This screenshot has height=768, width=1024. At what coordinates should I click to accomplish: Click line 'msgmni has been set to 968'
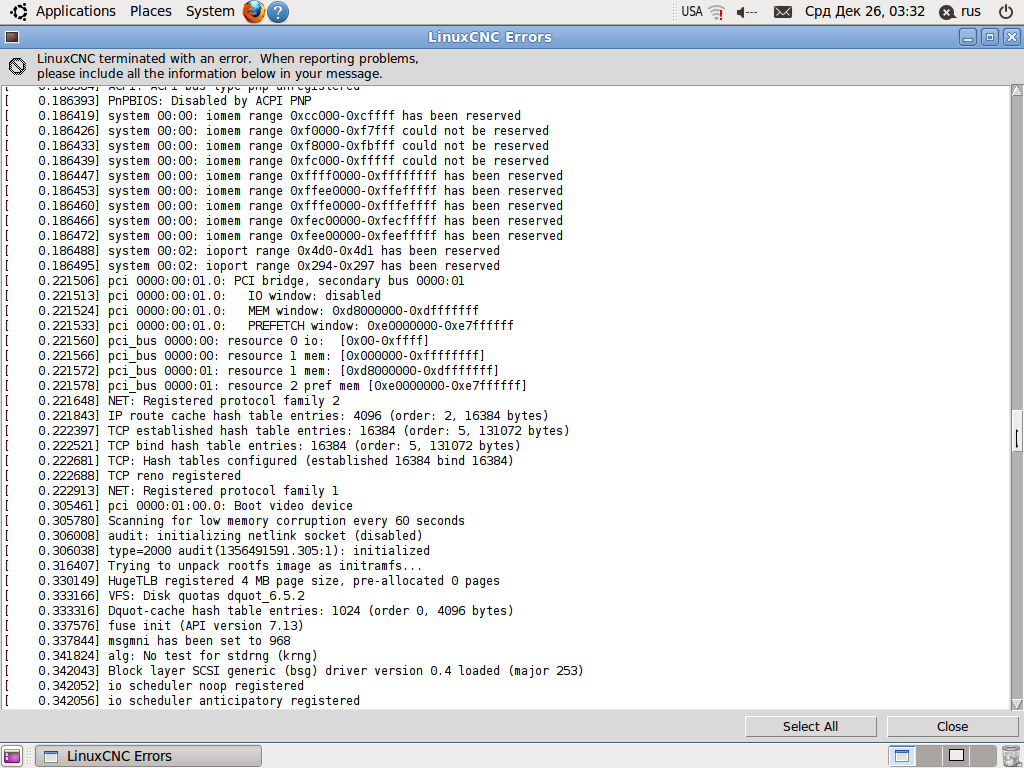click(199, 641)
